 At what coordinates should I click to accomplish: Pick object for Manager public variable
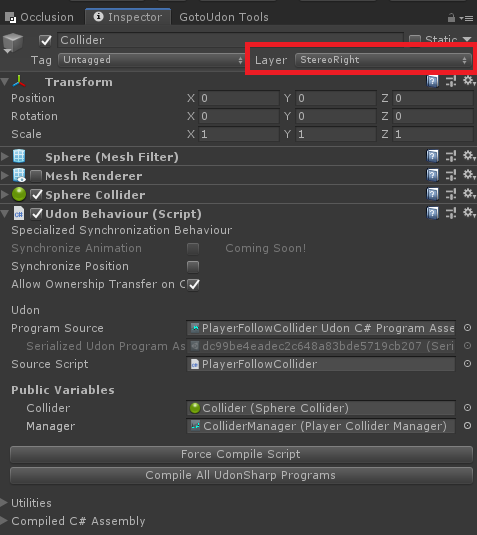click(x=467, y=426)
